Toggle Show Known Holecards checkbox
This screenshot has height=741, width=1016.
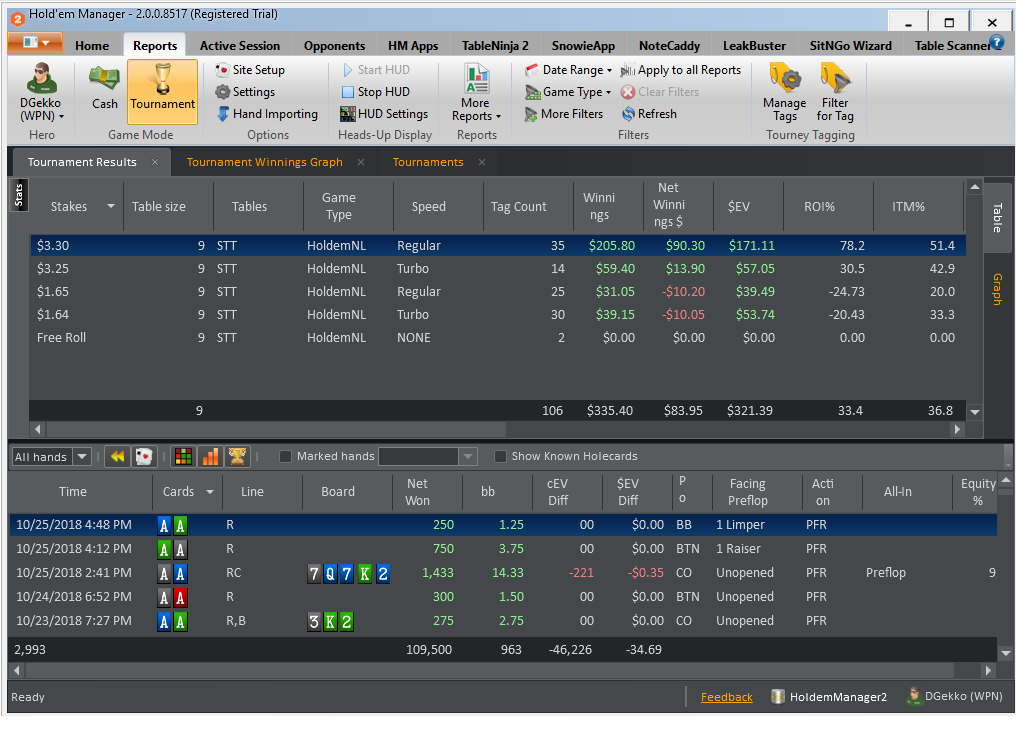click(500, 457)
